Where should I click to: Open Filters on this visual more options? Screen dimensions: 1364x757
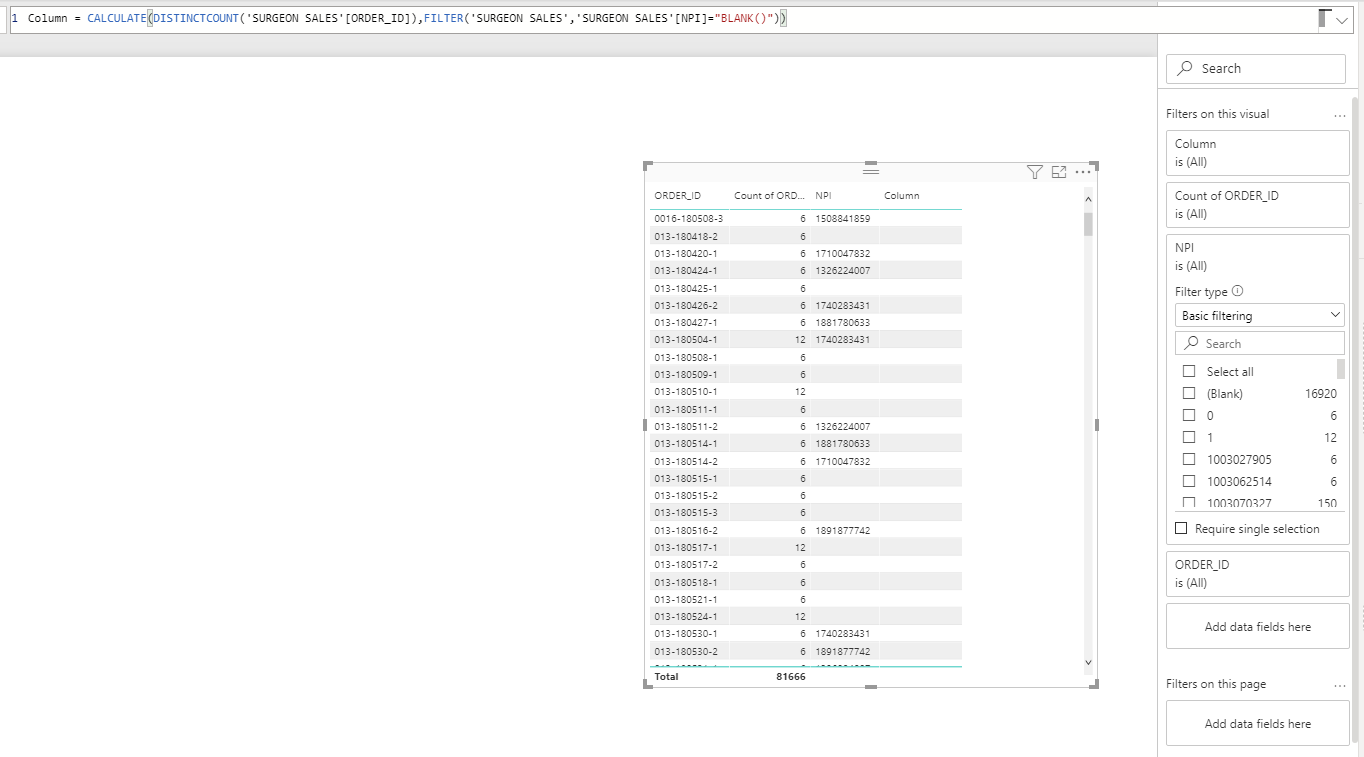(1340, 115)
